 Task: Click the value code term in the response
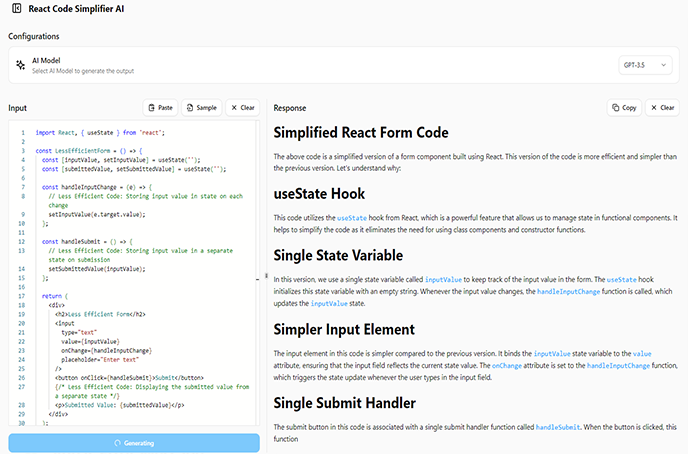tap(642, 354)
